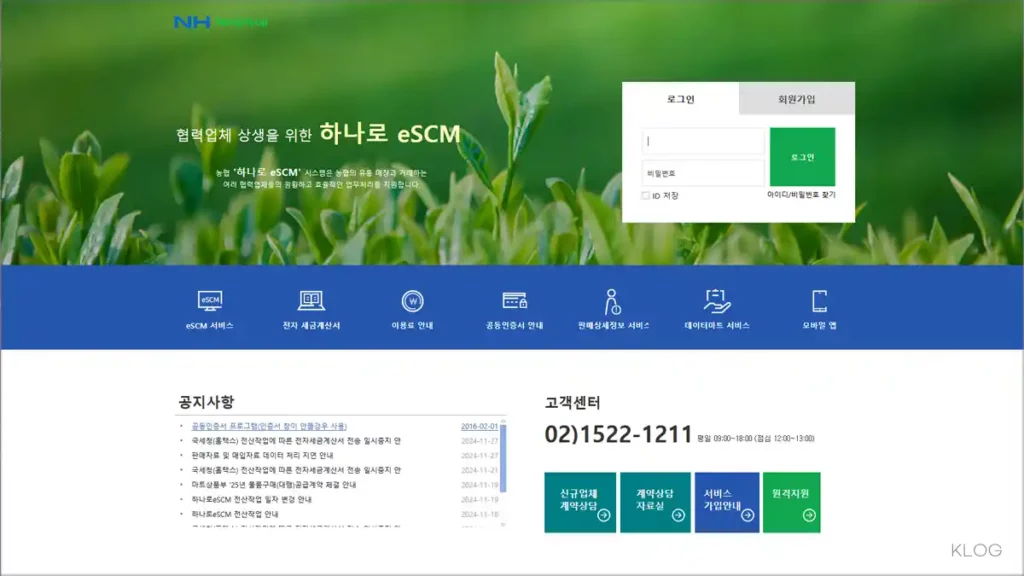
Task: Click the arrow icon on 원격지원
Action: [x=809, y=515]
